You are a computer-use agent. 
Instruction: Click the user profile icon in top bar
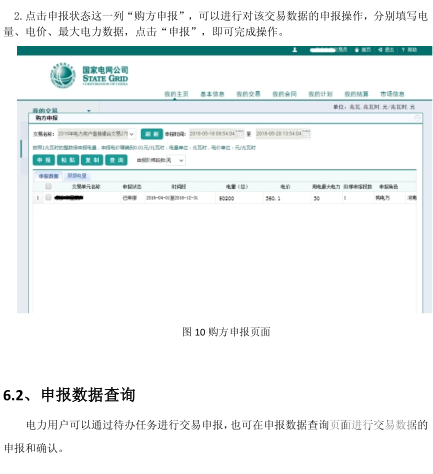click(x=294, y=50)
